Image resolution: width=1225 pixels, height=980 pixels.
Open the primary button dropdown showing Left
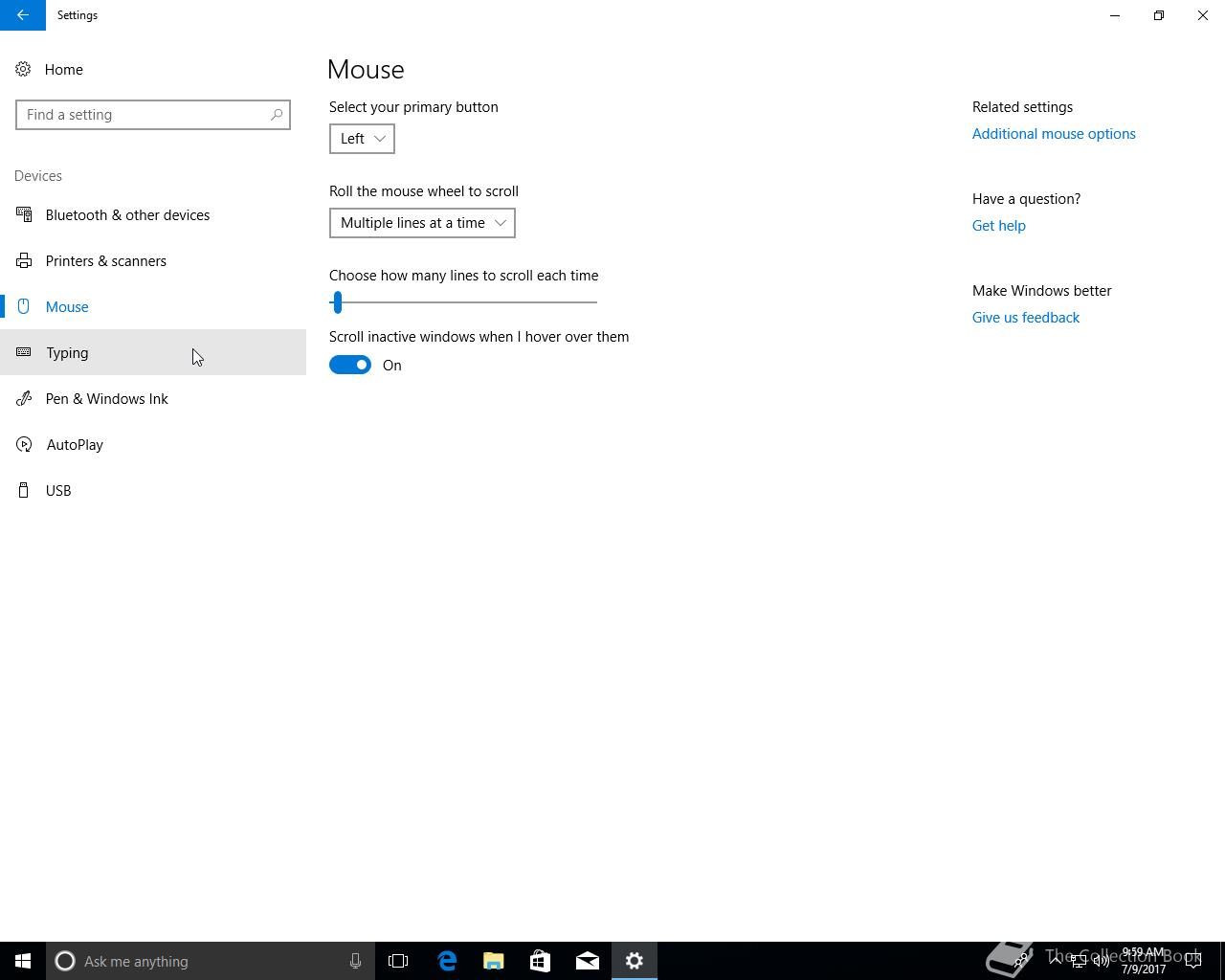pos(362,139)
